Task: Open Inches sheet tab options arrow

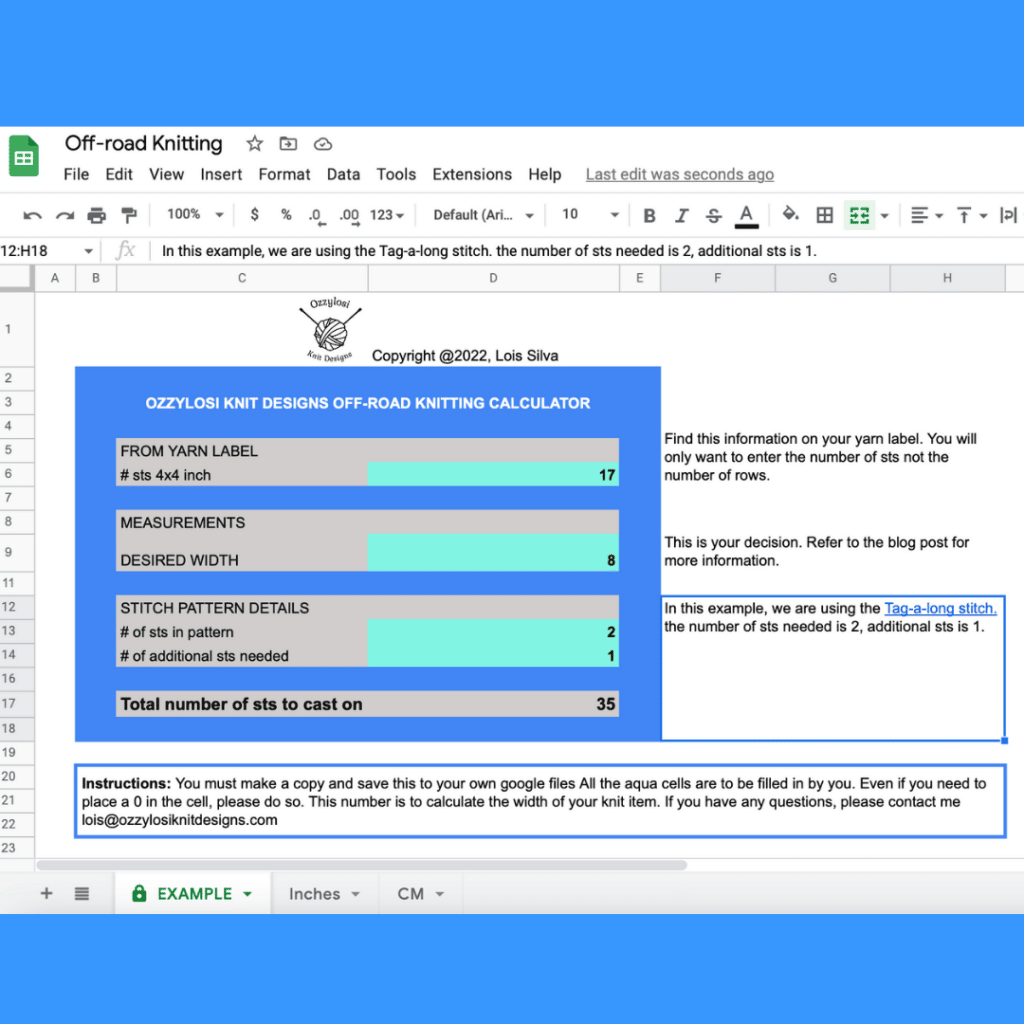Action: point(356,894)
